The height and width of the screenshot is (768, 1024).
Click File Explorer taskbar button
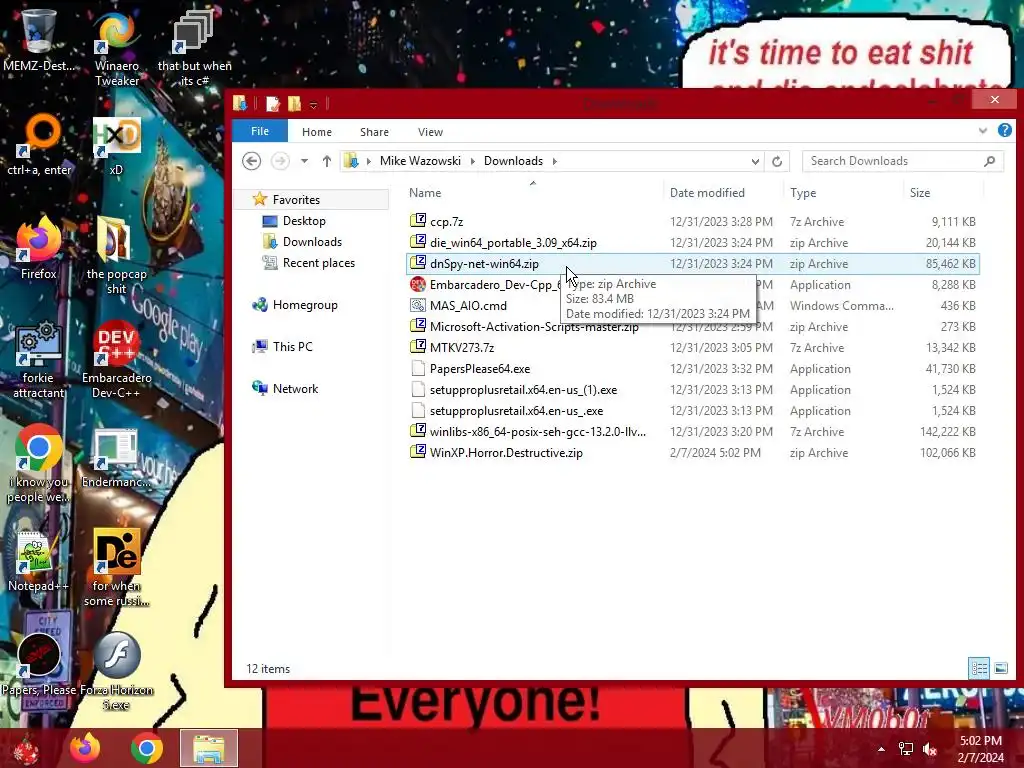[209, 748]
